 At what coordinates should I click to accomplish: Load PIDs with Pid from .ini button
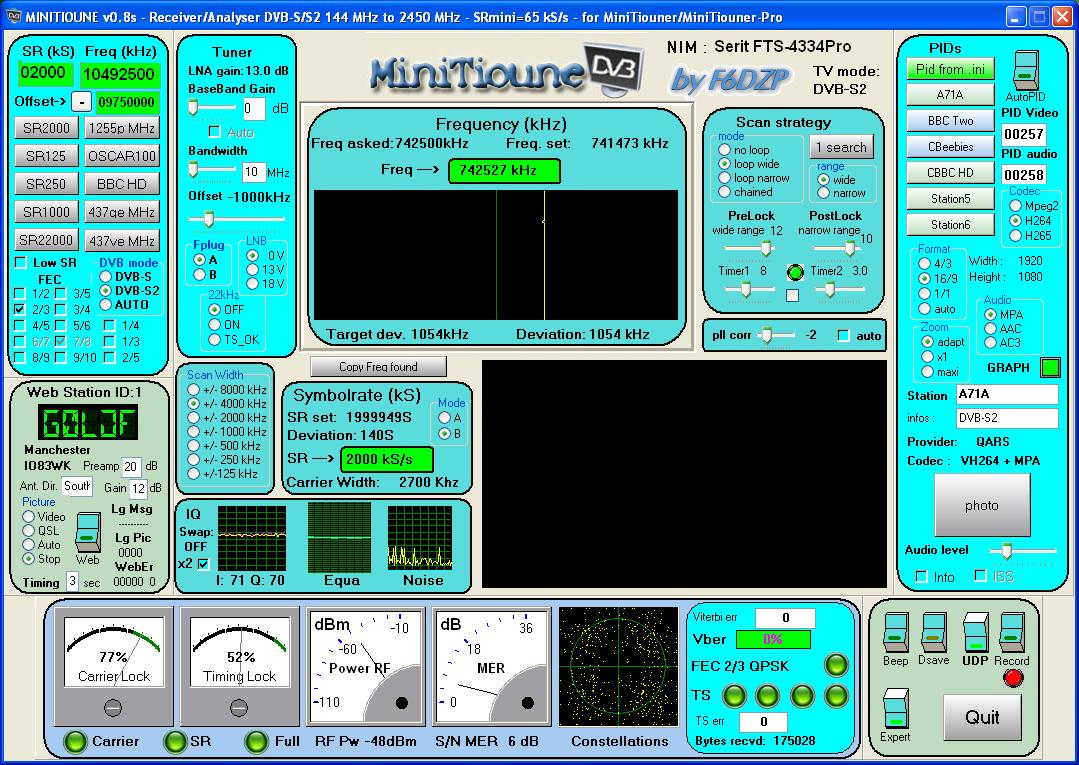pyautogui.click(x=950, y=69)
